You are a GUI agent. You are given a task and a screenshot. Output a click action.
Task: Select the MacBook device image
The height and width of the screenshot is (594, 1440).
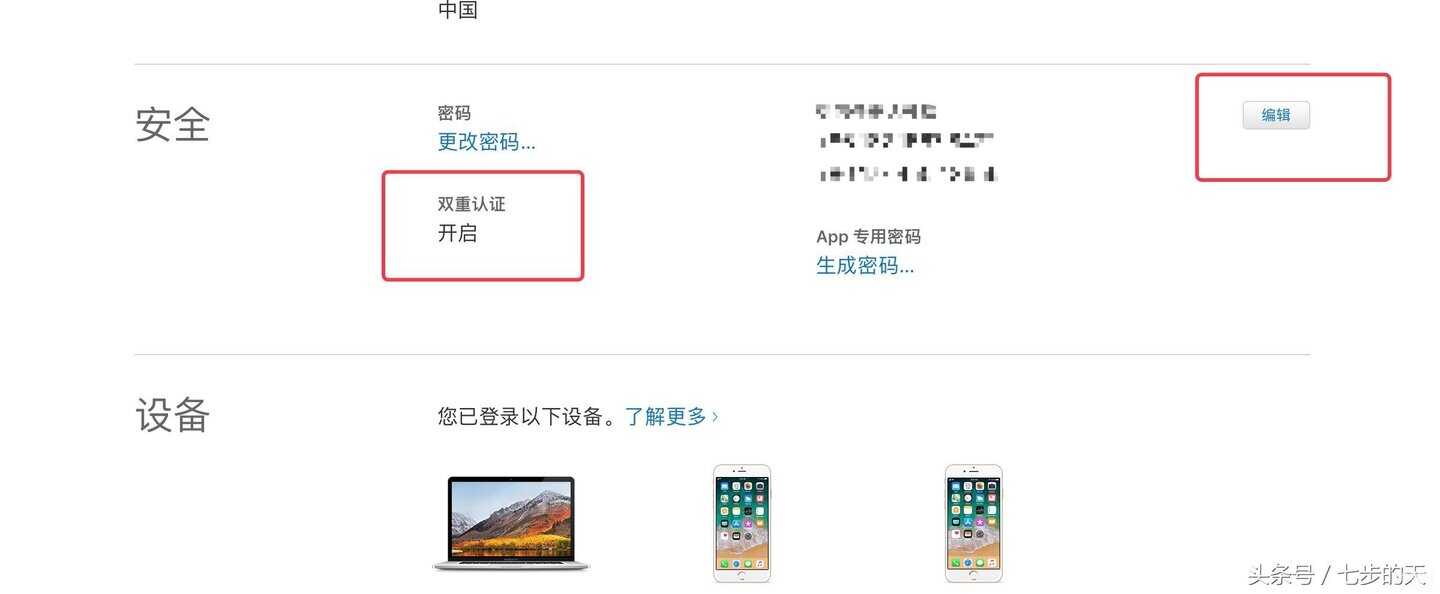(x=511, y=523)
